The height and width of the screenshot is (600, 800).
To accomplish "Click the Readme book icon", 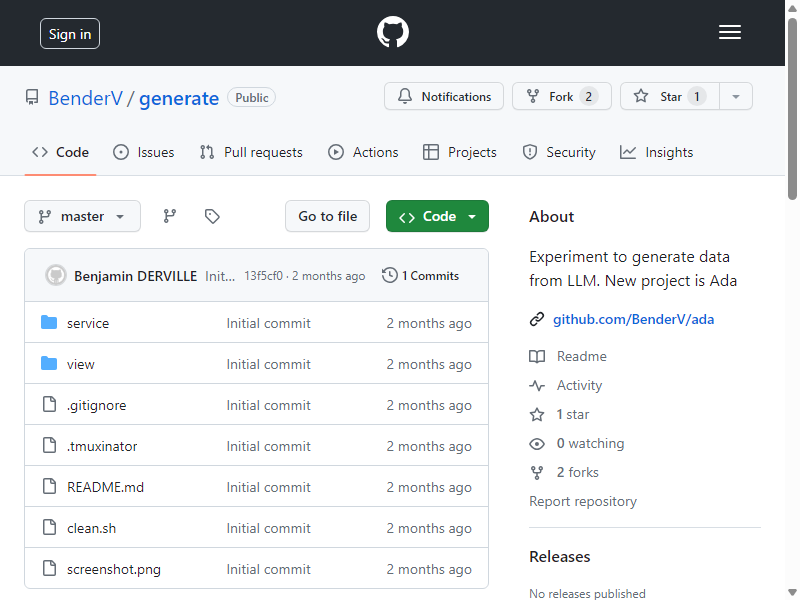I will tap(537, 356).
